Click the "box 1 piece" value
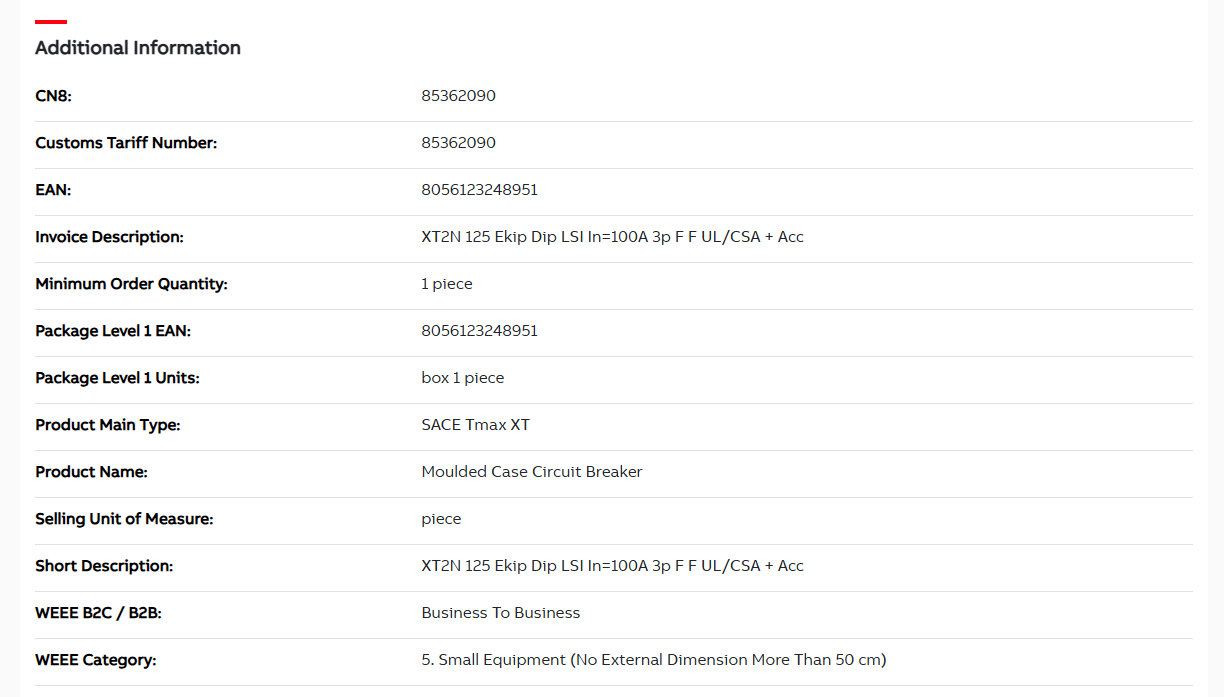 coord(462,378)
